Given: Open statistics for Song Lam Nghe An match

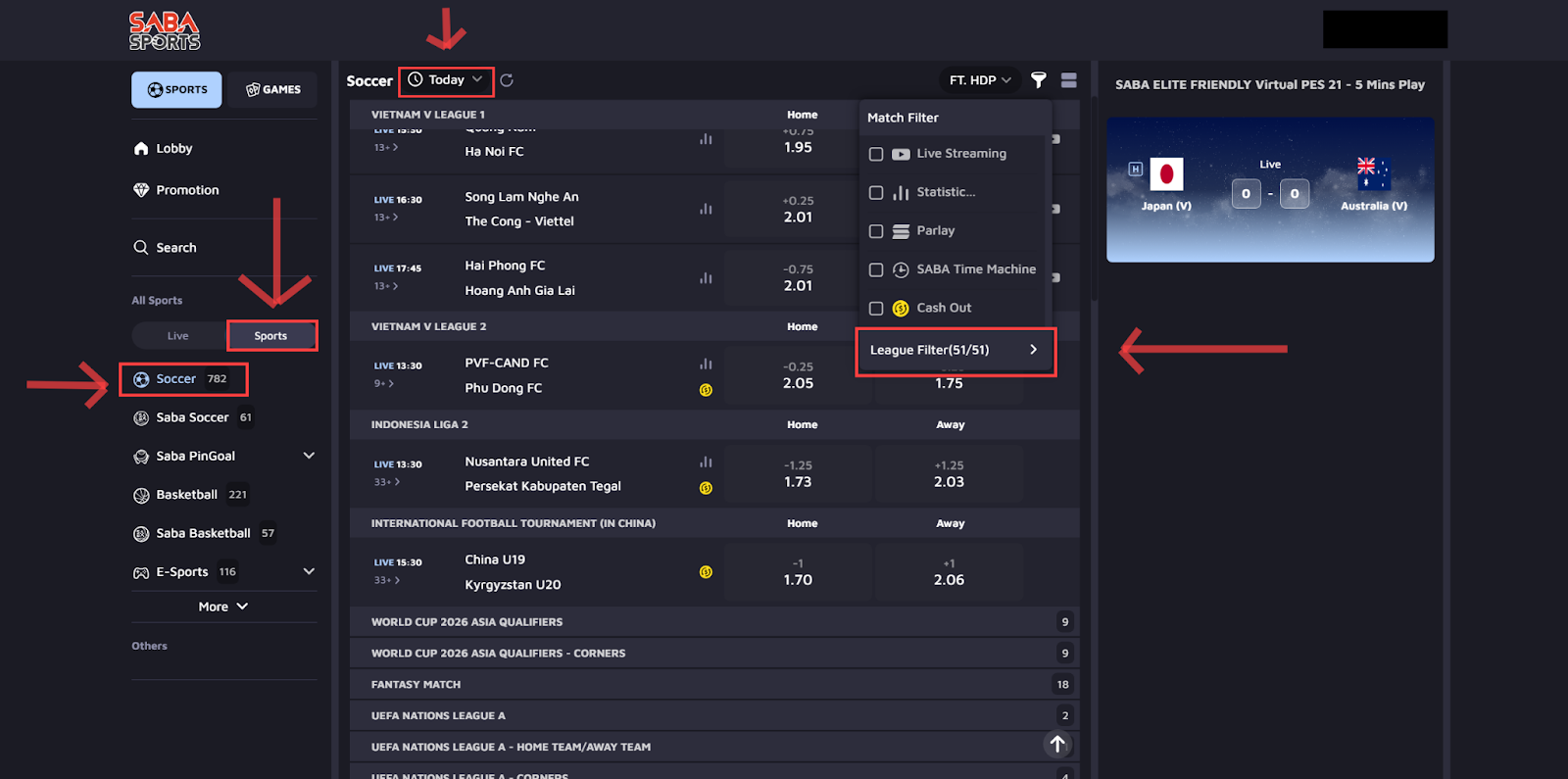Looking at the screenshot, I should pos(706,209).
